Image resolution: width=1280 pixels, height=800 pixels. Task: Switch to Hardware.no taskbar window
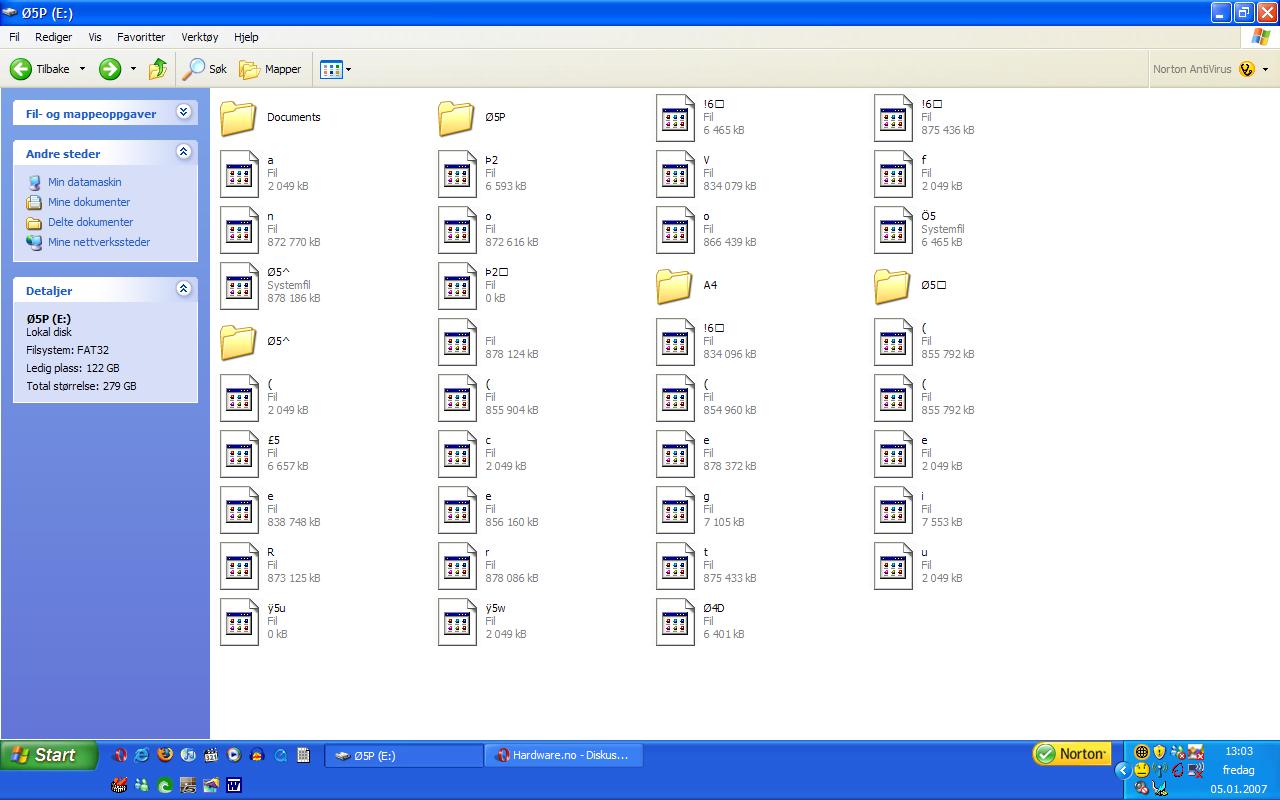point(563,755)
